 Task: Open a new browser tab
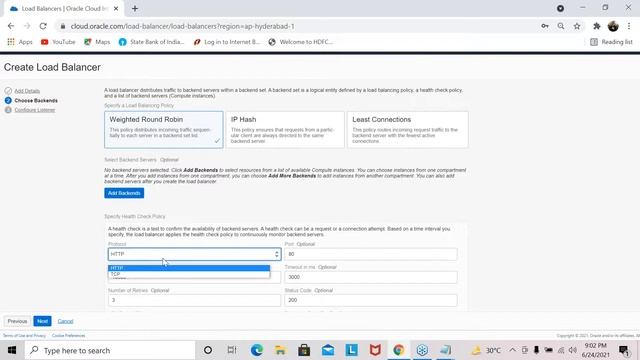click(x=135, y=9)
